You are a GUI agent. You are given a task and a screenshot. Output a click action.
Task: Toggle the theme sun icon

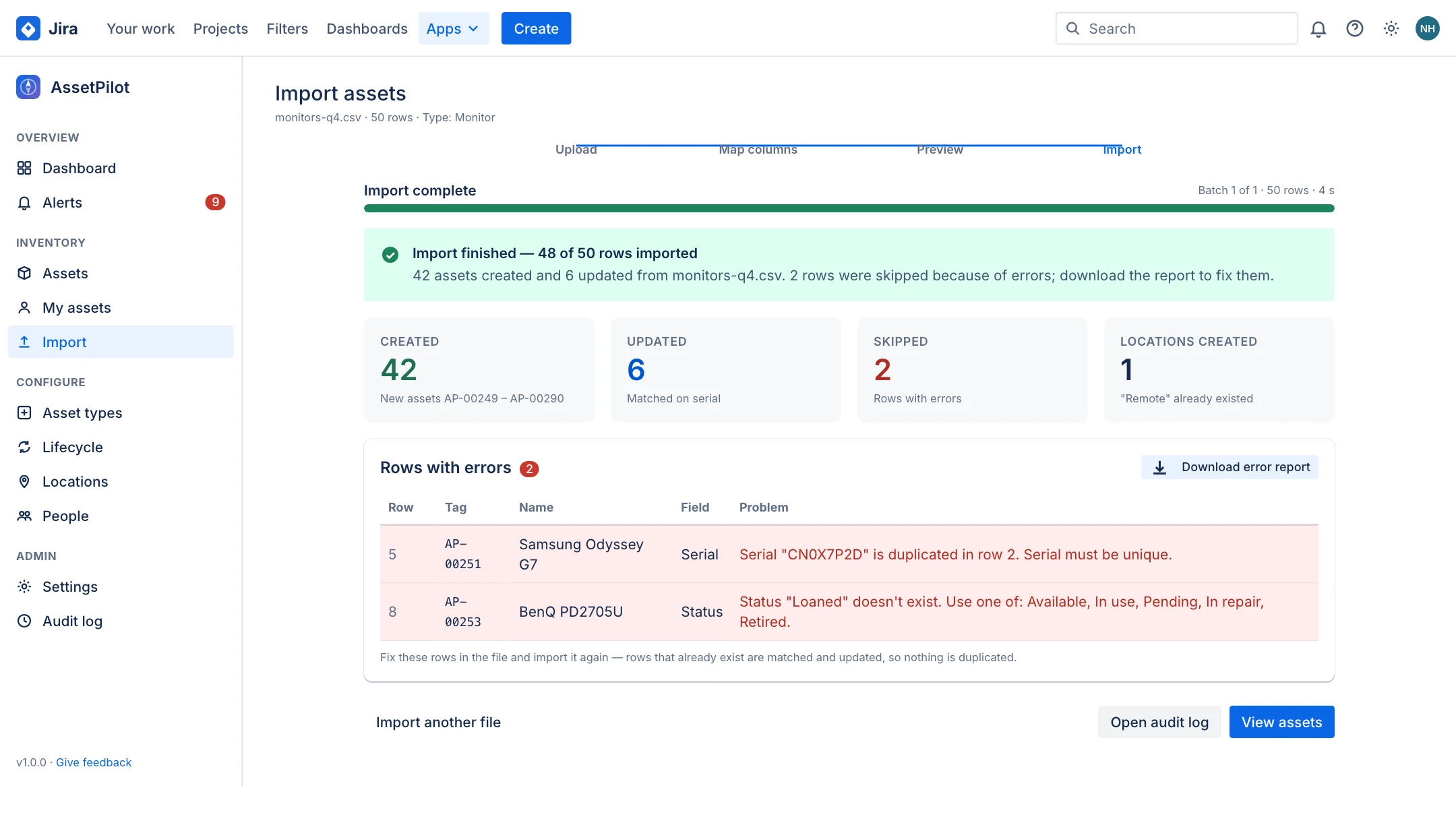tap(1391, 28)
